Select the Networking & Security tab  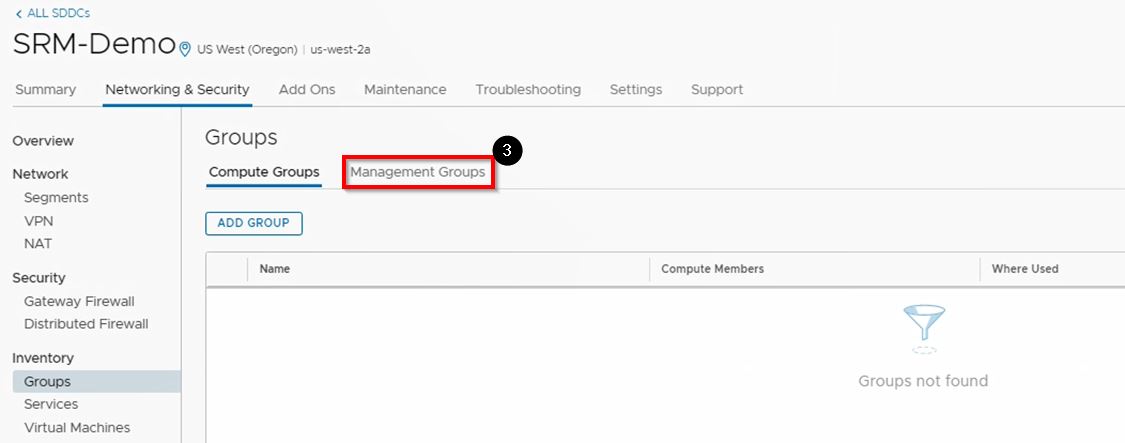click(177, 89)
